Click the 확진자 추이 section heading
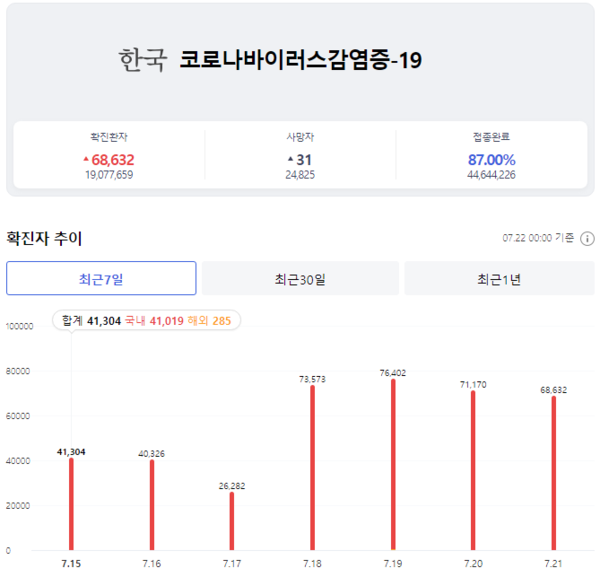600x577 pixels. 44,238
